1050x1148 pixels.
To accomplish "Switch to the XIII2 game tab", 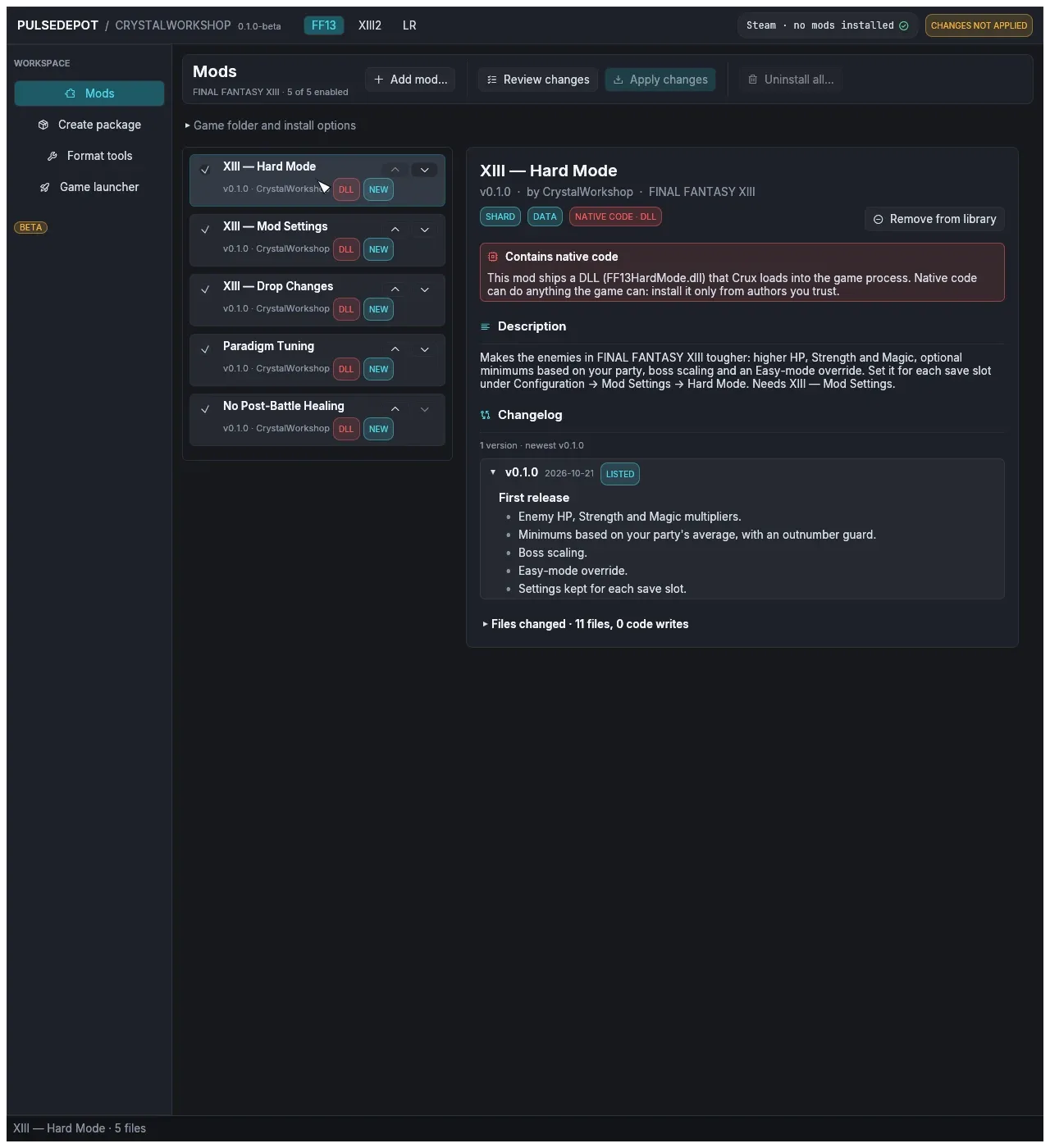I will pos(370,25).
